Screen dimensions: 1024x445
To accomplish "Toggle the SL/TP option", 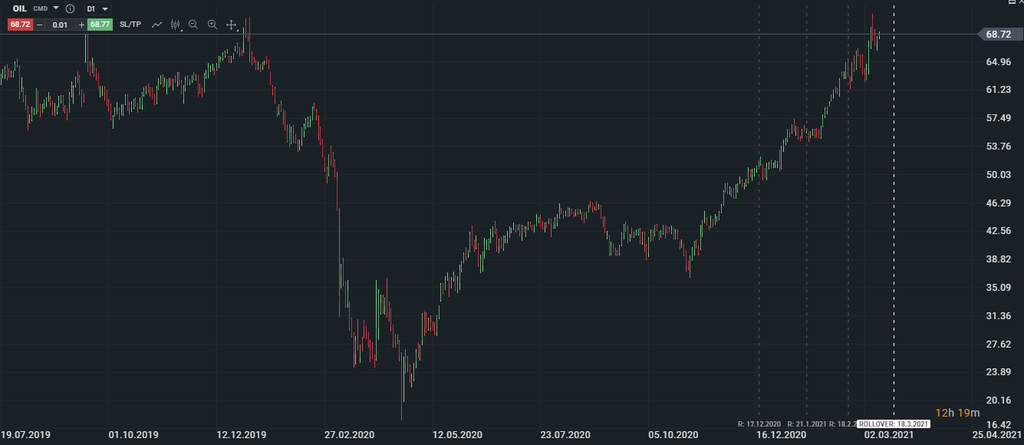I will click(130, 23).
